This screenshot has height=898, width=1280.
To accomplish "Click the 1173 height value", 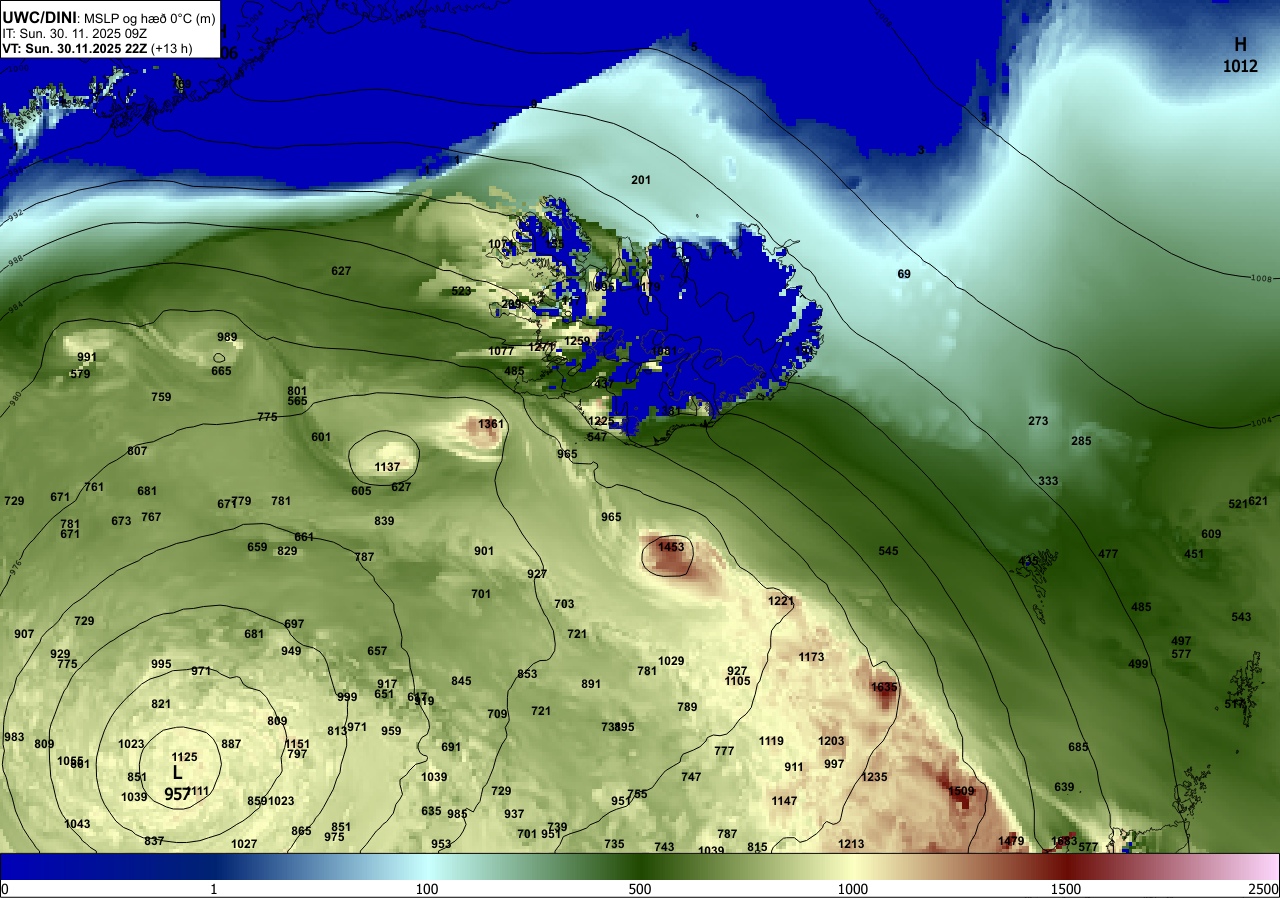I will coord(811,657).
